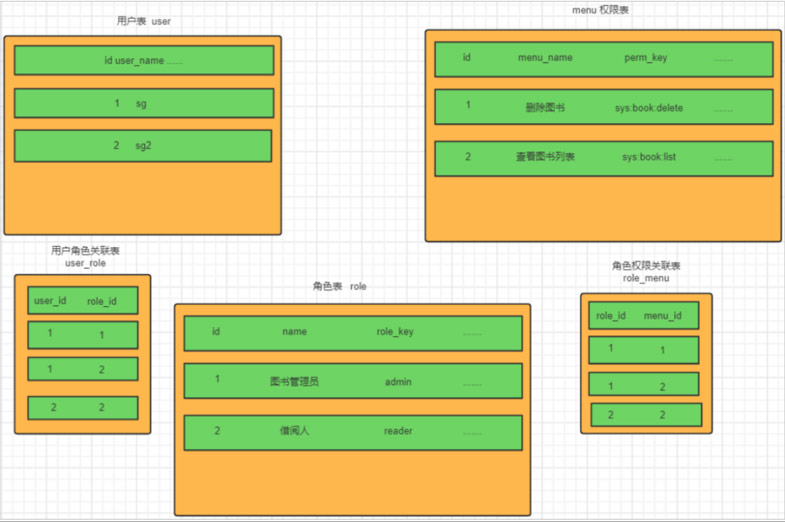Image resolution: width=785 pixels, height=522 pixels.
Task: Click 'role_id' header in role_menu table
Action: 611,316
